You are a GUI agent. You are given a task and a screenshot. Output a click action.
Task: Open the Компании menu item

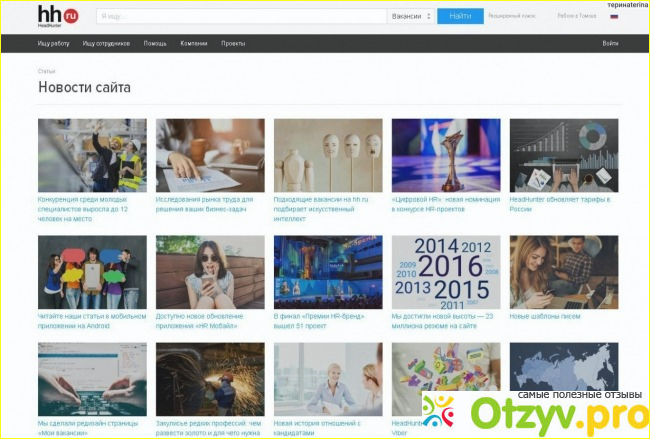pos(194,43)
